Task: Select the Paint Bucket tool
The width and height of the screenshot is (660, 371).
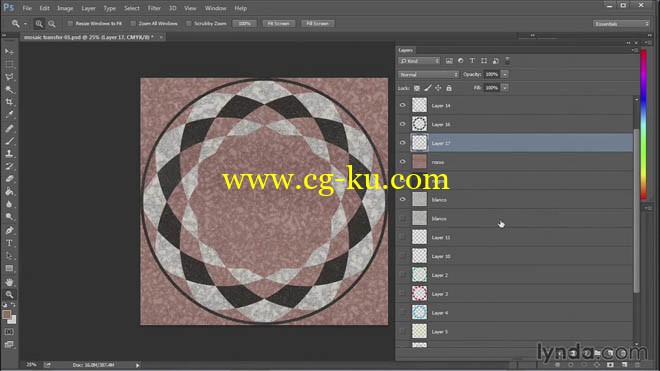Action: (x=9, y=192)
